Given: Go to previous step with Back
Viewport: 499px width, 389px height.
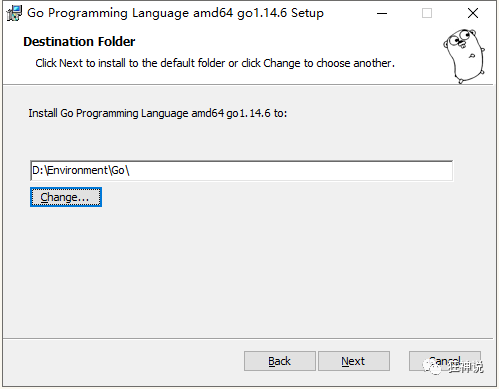Looking at the screenshot, I should click(x=280, y=361).
